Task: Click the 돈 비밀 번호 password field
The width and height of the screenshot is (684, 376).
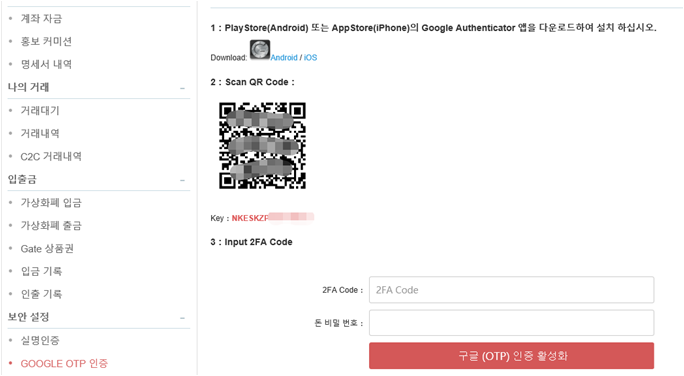Action: click(511, 323)
